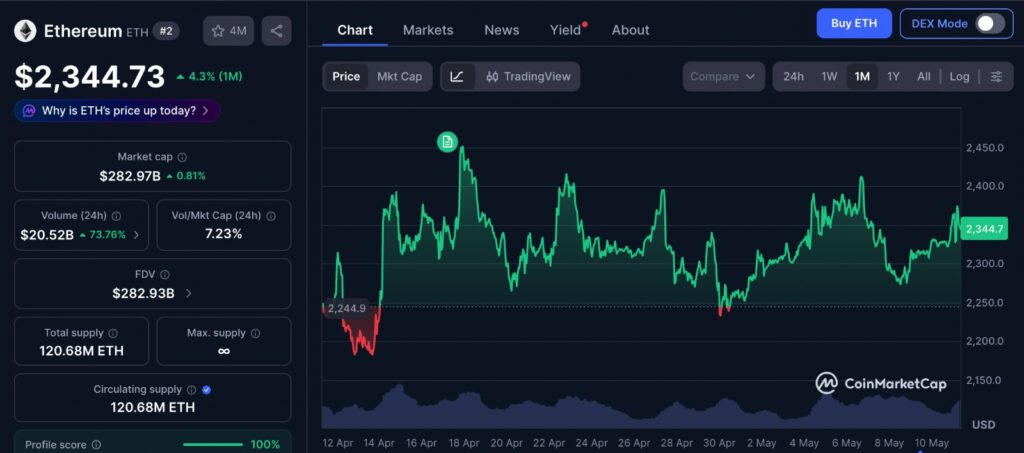Open the News tab
Screen dimensions: 1024x453
(502, 30)
